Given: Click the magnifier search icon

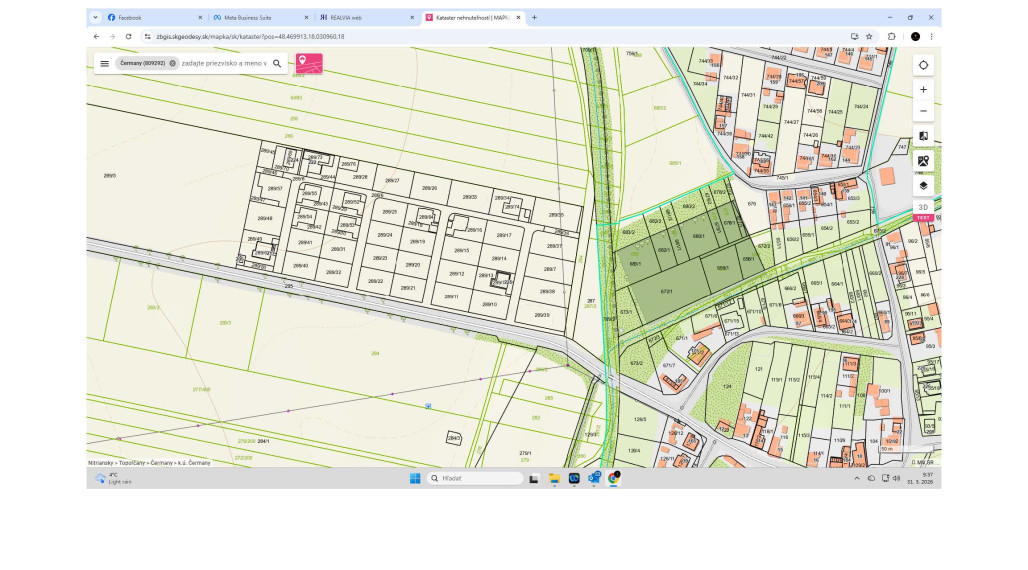Looking at the screenshot, I should [277, 63].
